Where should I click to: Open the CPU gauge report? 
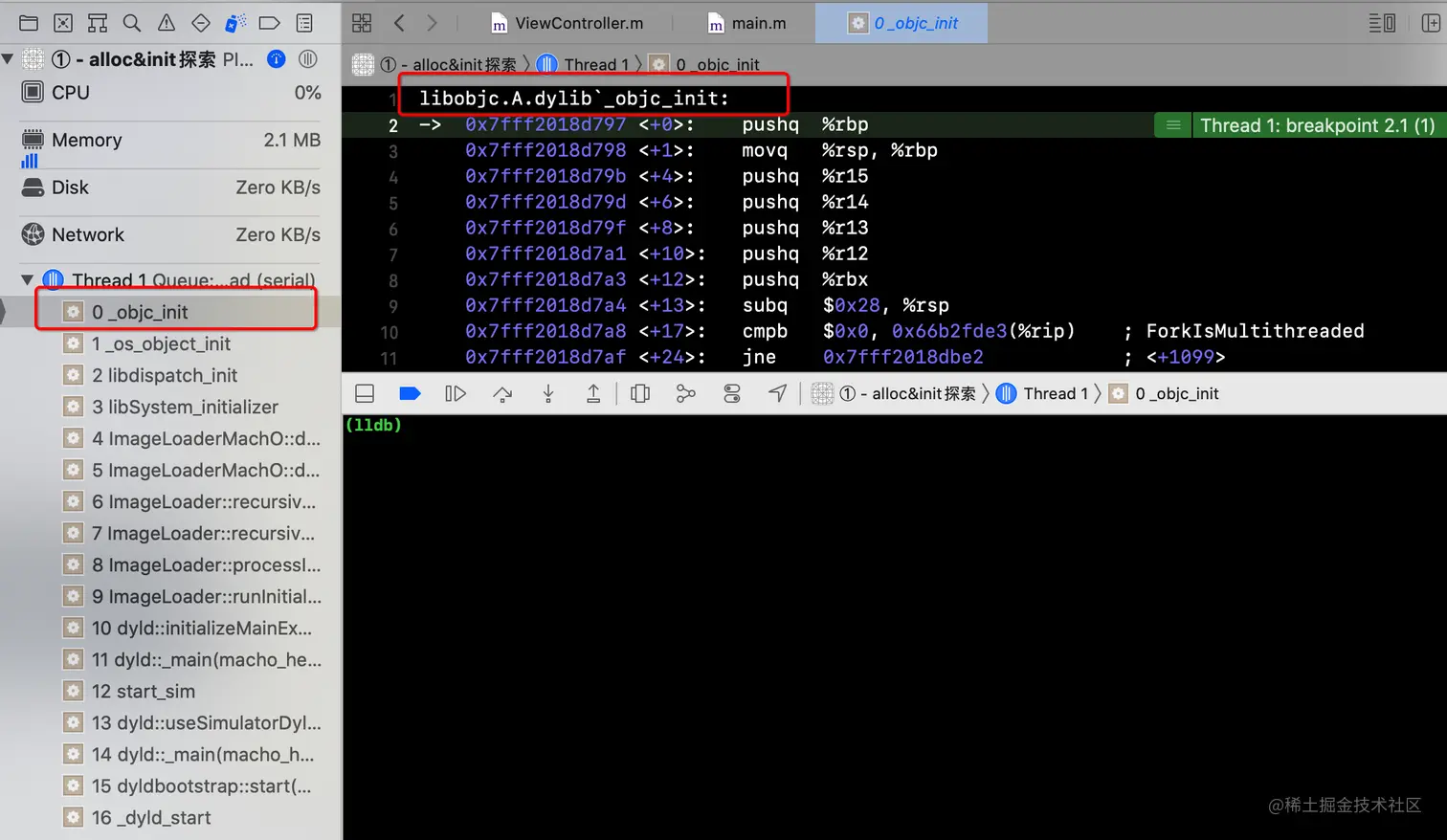(170, 93)
